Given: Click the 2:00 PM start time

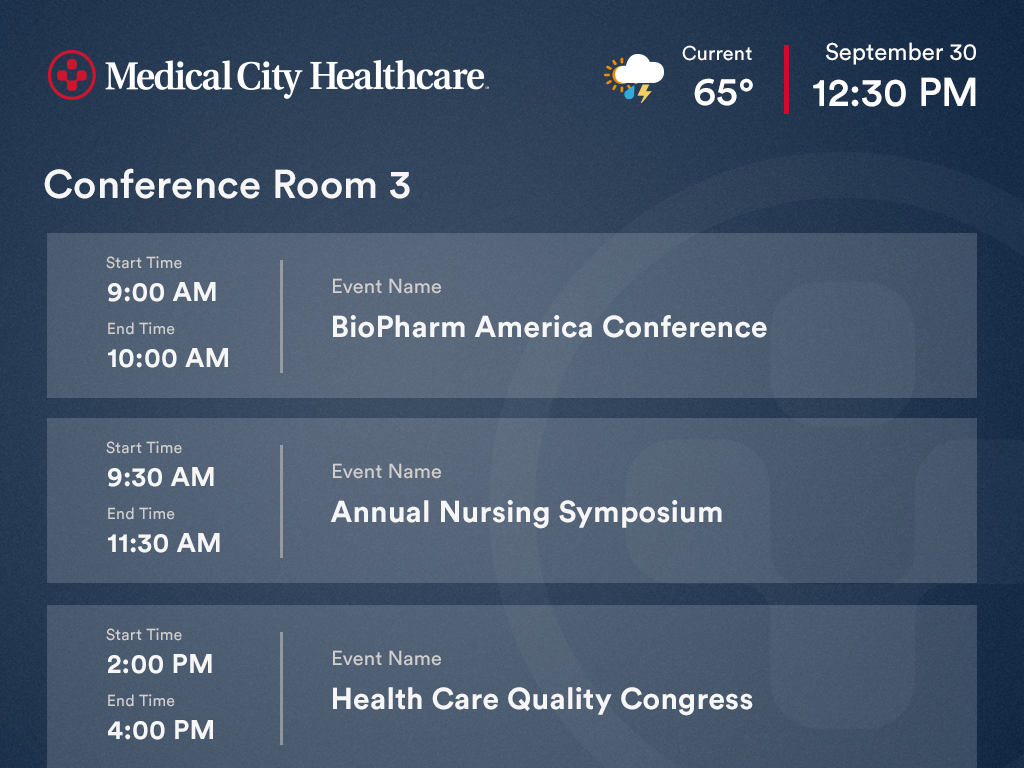Looking at the screenshot, I should click(160, 664).
